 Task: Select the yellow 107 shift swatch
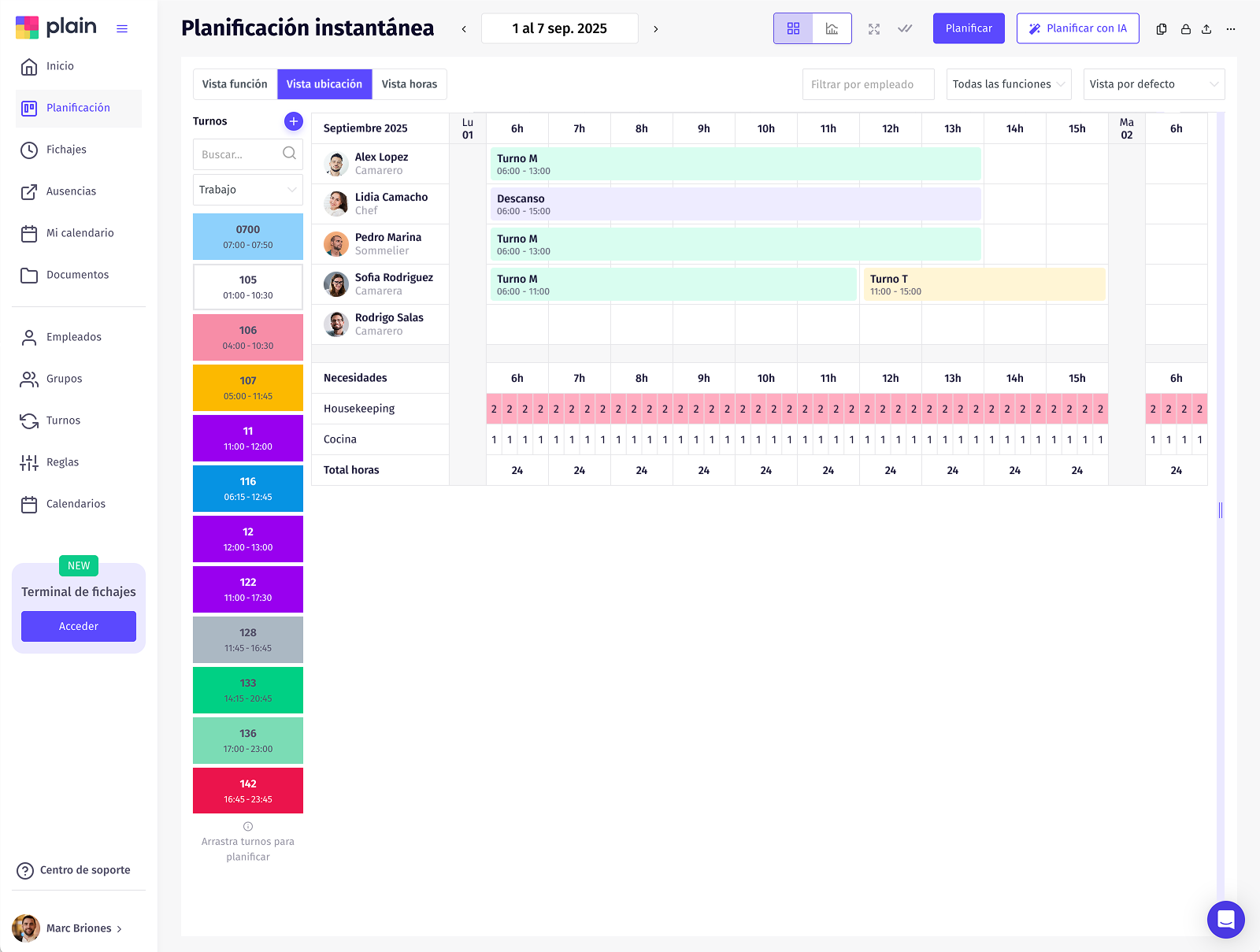[x=247, y=387]
